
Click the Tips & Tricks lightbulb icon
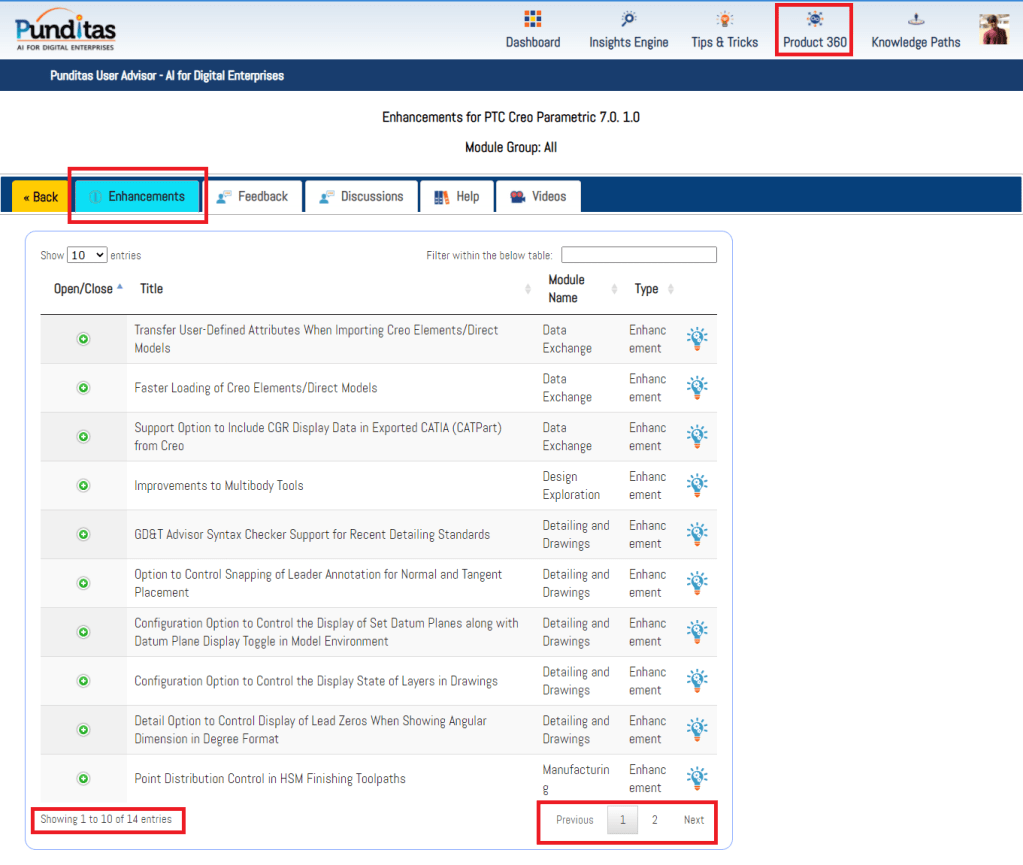coord(724,20)
